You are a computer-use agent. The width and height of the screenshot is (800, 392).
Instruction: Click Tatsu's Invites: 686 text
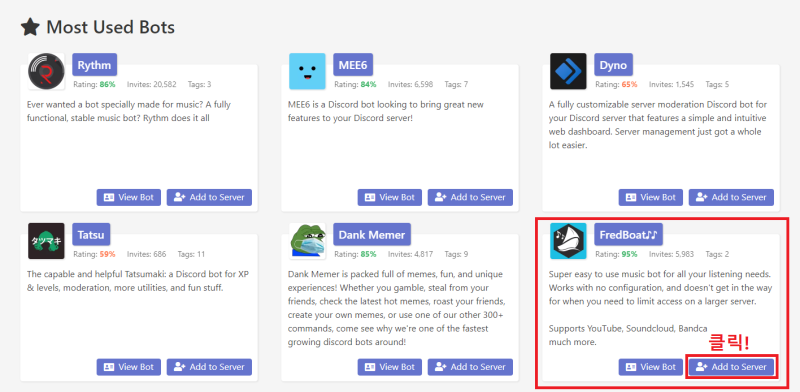click(146, 254)
